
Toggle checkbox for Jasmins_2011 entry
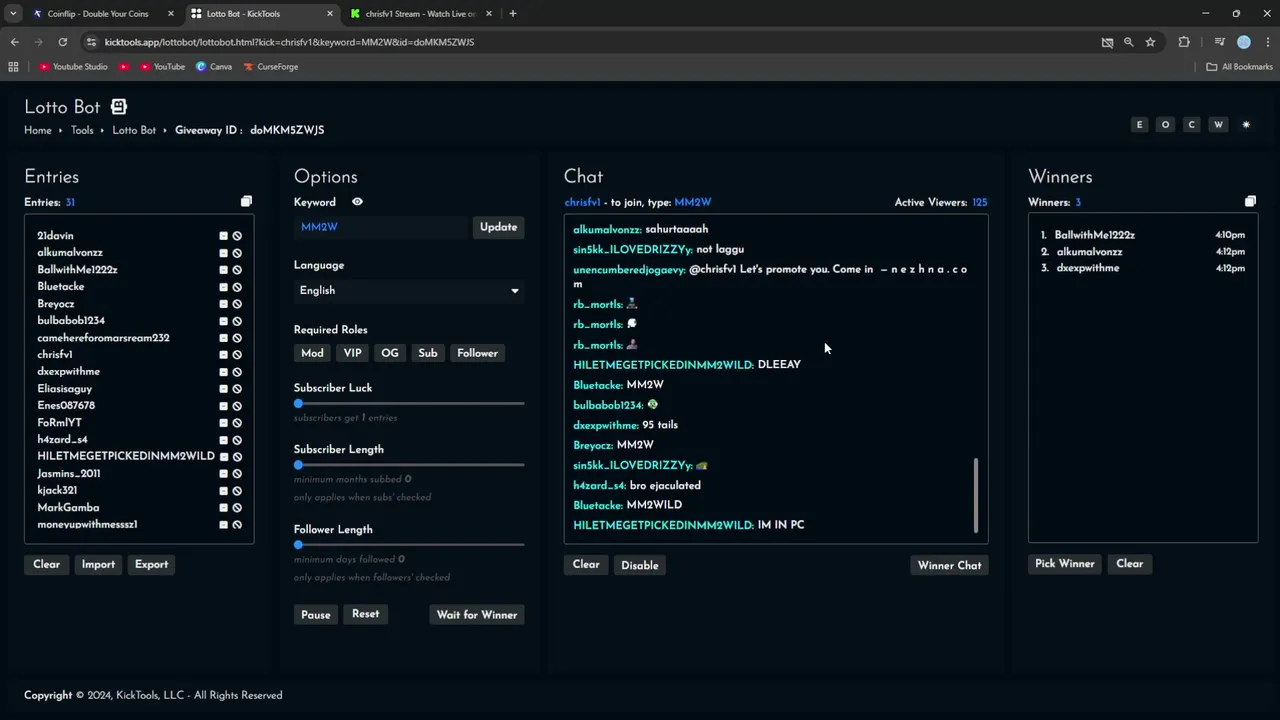(223, 474)
